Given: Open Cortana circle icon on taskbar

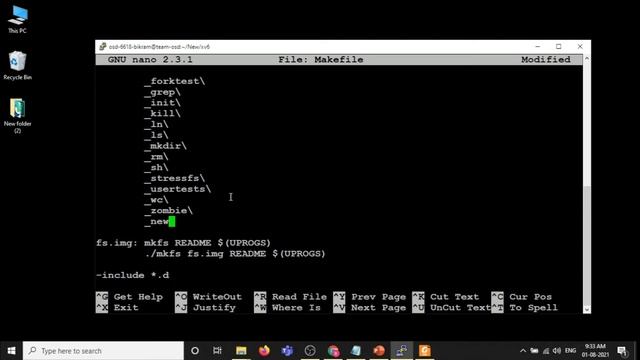Looking at the screenshot, I should [195, 351].
